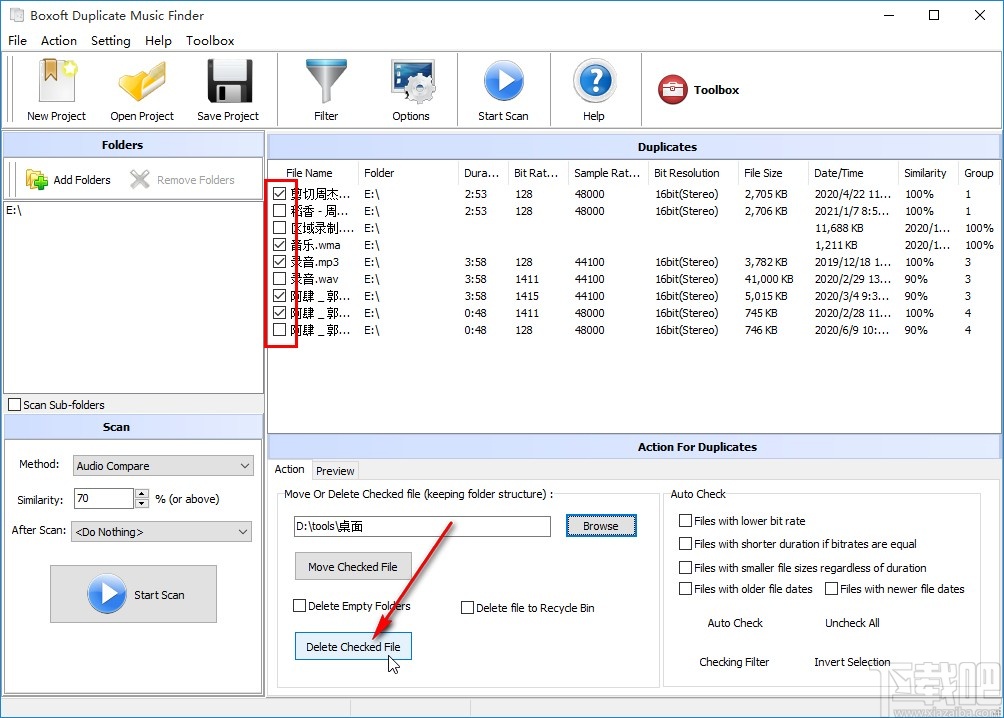Click the Checking Filter button
This screenshot has width=1004, height=718.
click(734, 662)
